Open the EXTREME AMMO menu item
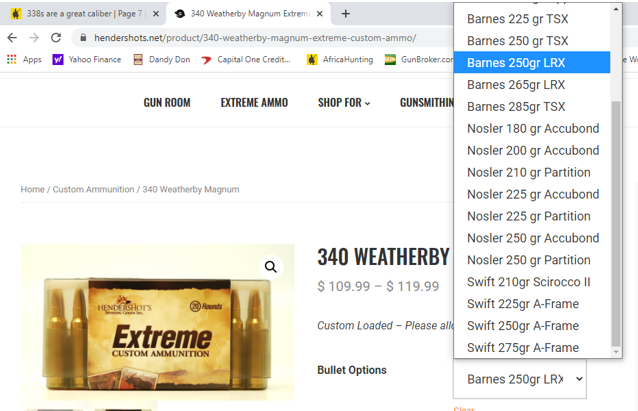 pos(254,103)
